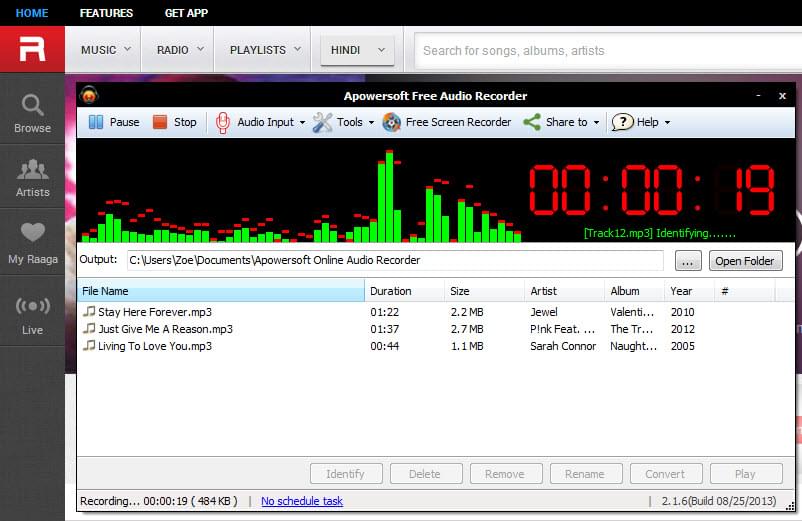This screenshot has height=521, width=802.
Task: Pause the current audio recording
Action: pyautogui.click(x=113, y=122)
